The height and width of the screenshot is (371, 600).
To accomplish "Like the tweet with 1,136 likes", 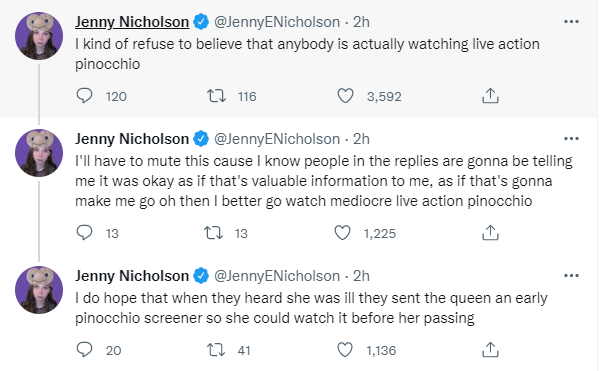I will 345,350.
